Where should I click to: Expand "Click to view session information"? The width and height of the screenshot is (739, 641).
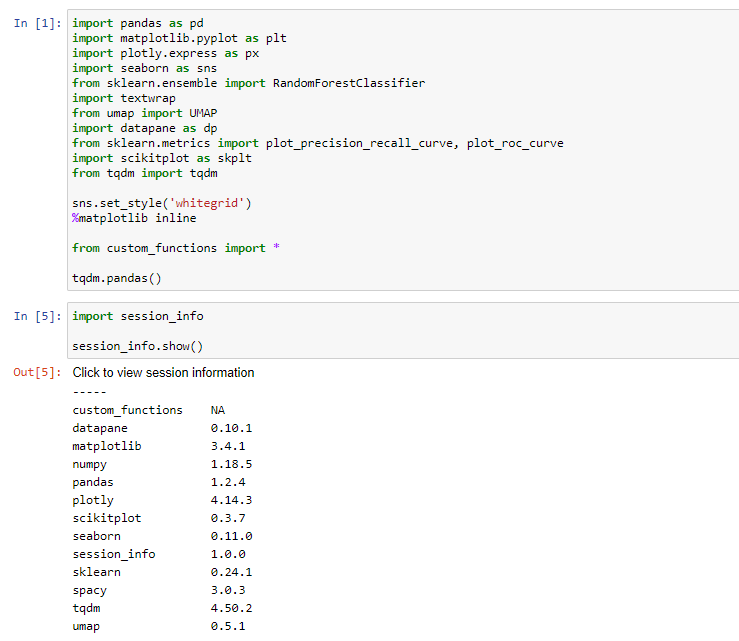tap(163, 373)
